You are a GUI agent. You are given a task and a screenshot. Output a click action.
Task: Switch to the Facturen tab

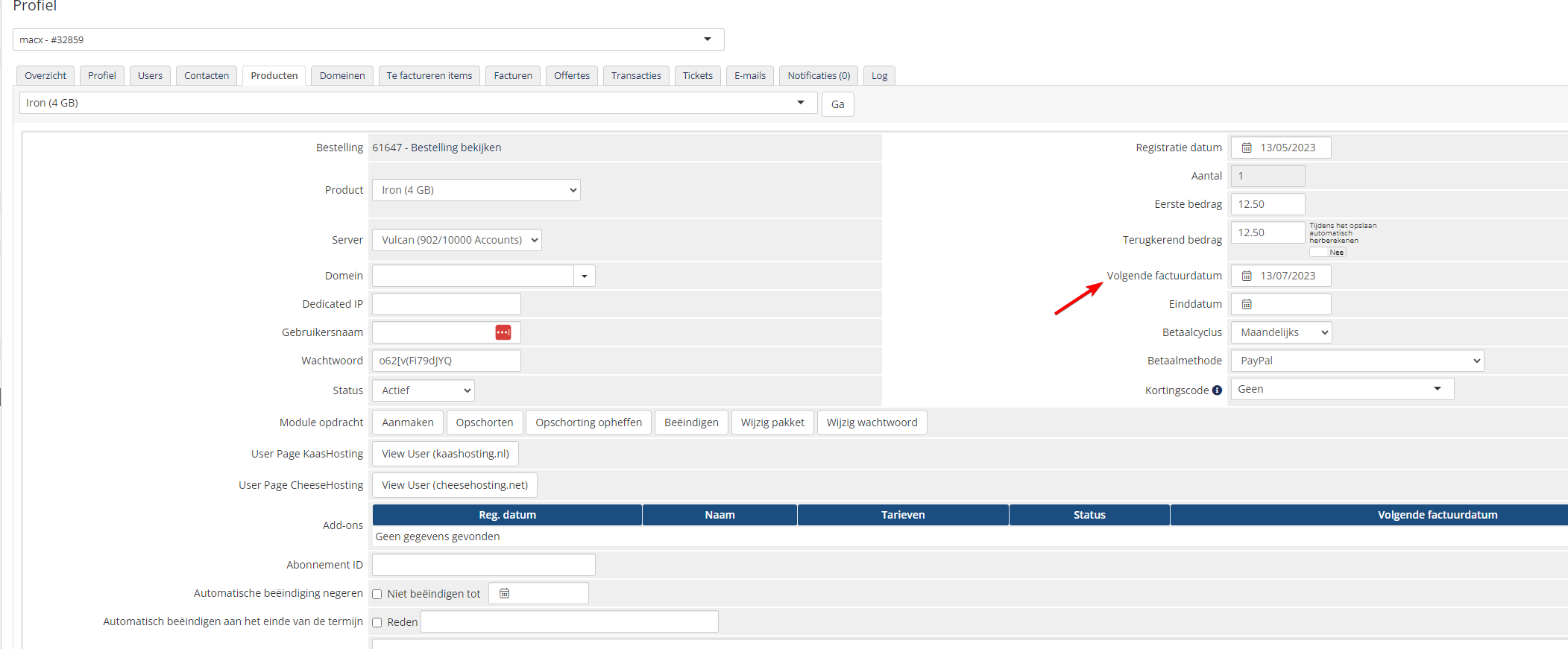tap(513, 76)
